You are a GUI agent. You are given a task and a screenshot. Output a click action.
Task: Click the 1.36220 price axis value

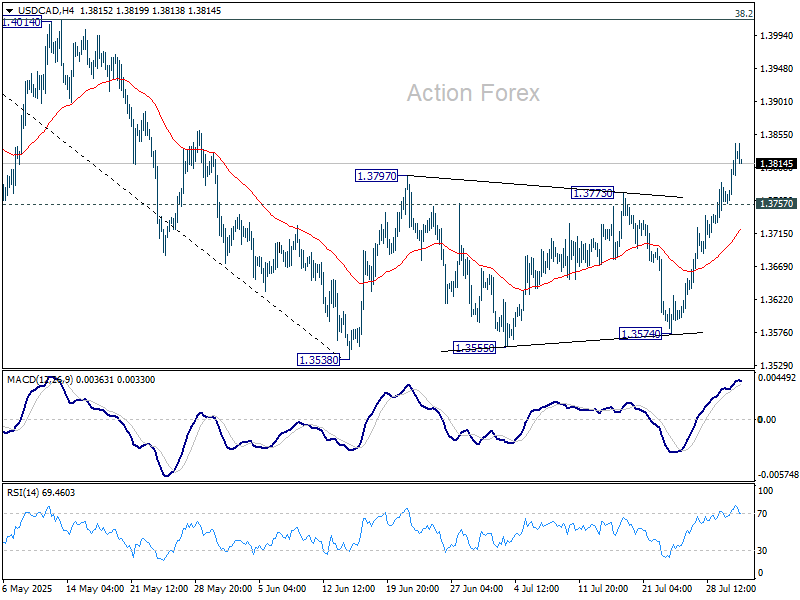point(777,299)
